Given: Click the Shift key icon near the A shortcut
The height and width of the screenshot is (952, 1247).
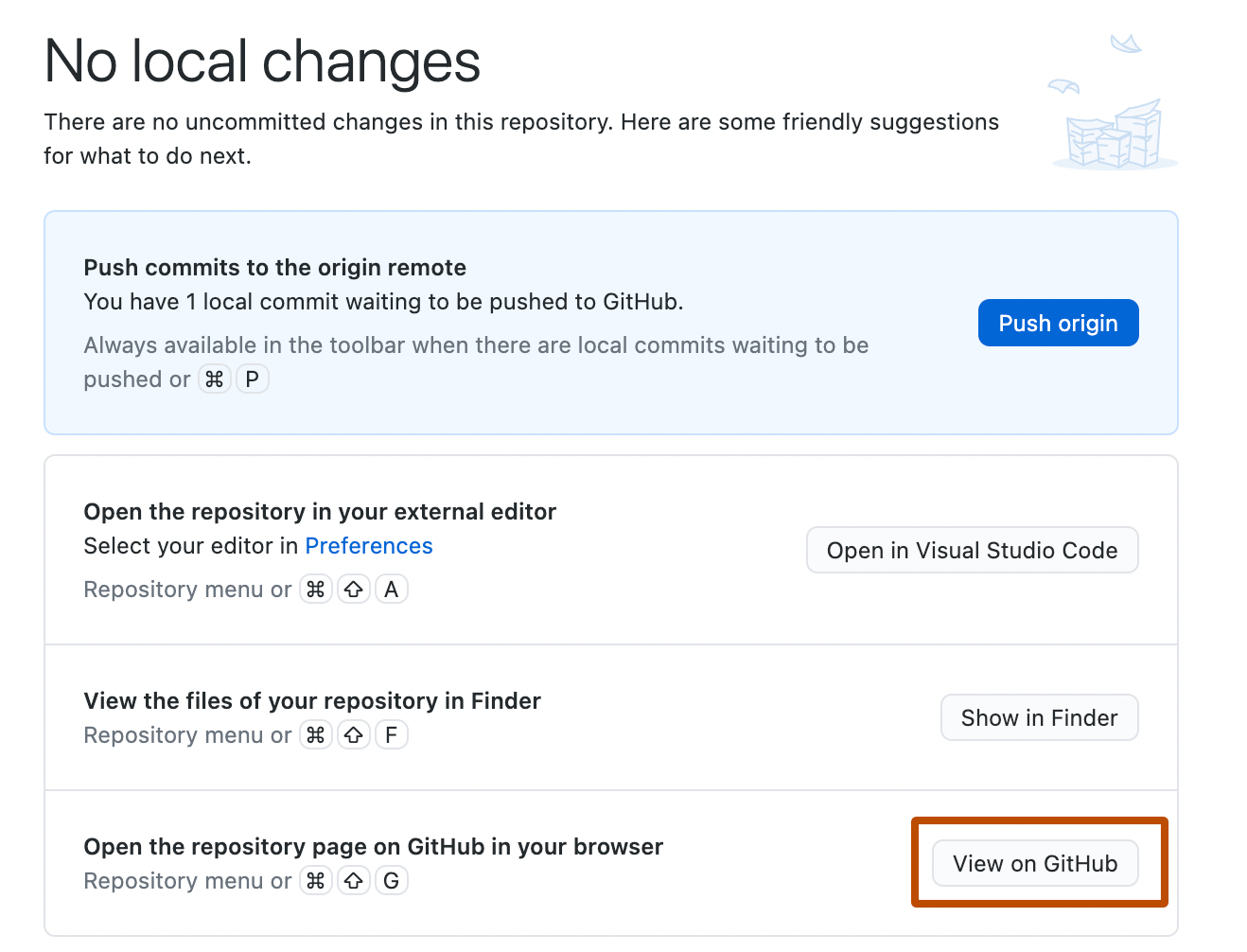Looking at the screenshot, I should pyautogui.click(x=354, y=589).
